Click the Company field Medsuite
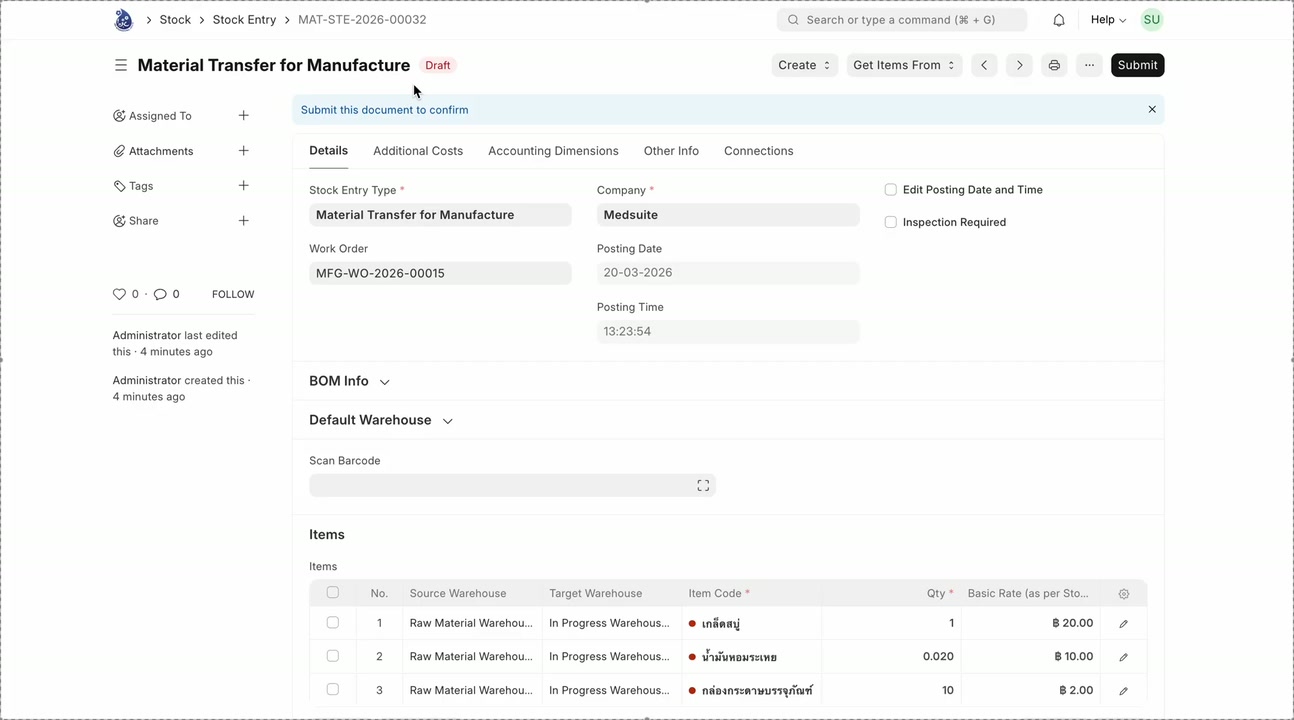Image resolution: width=1294 pixels, height=720 pixels. (728, 215)
